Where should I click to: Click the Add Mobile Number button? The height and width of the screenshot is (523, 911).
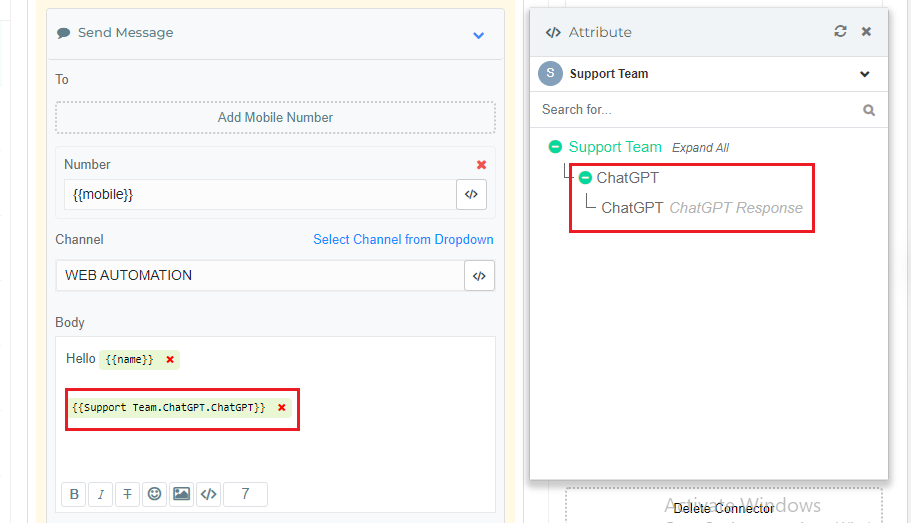pyautogui.click(x=275, y=117)
